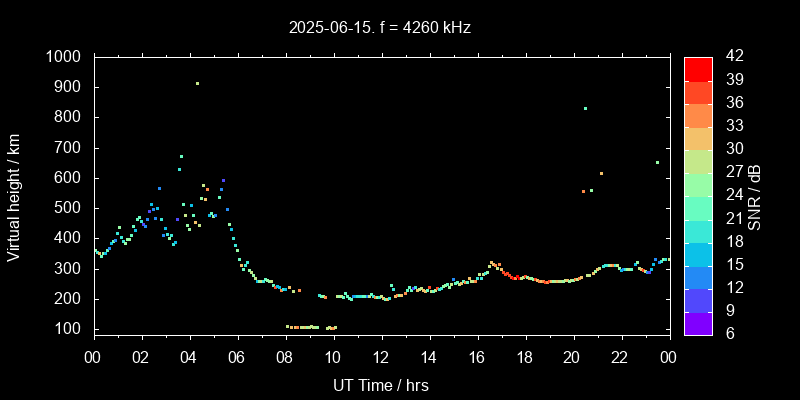800x400 pixels.
Task: Click the turquoise 18–21 dB colorbar band
Action: click(698, 230)
